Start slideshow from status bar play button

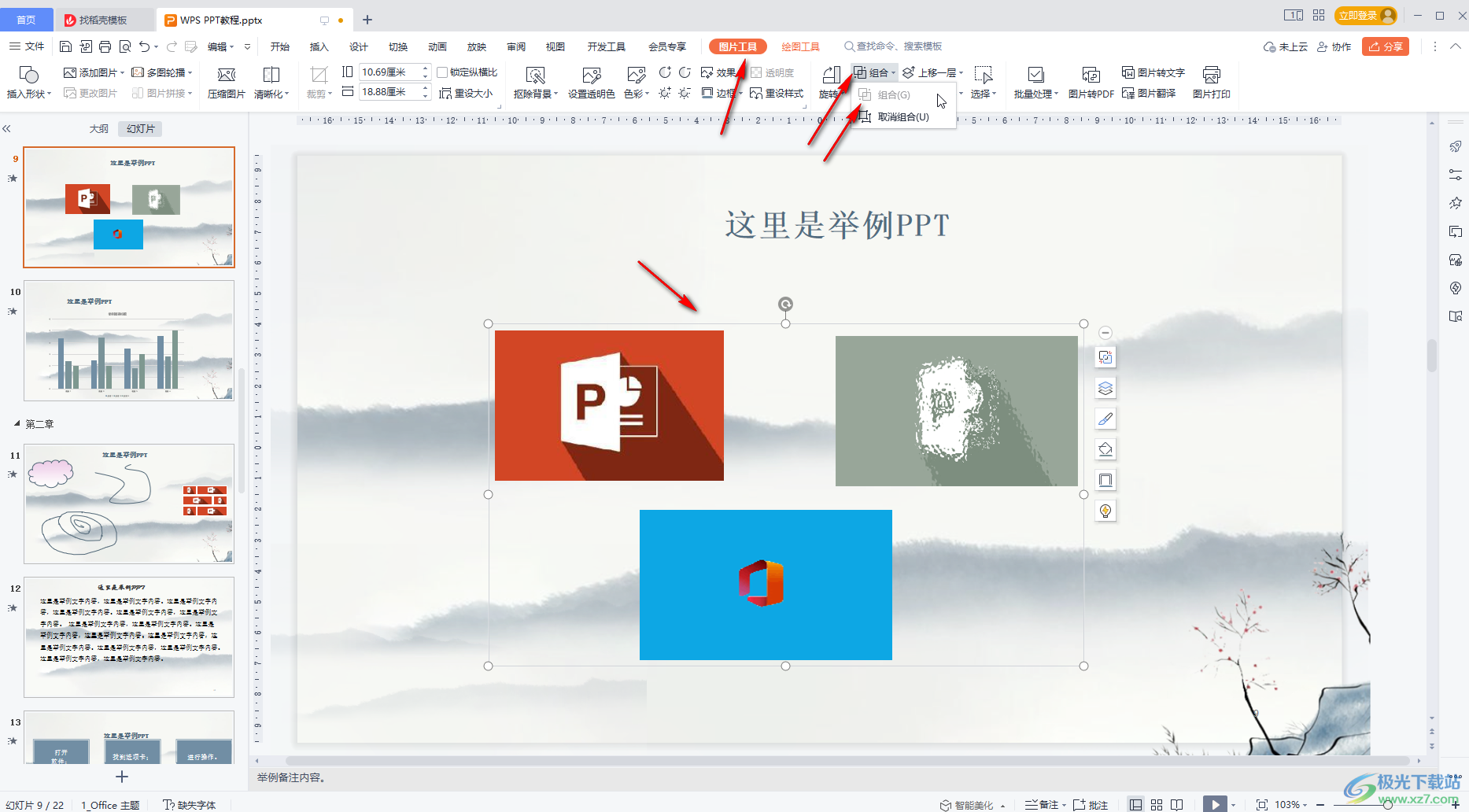(1215, 804)
